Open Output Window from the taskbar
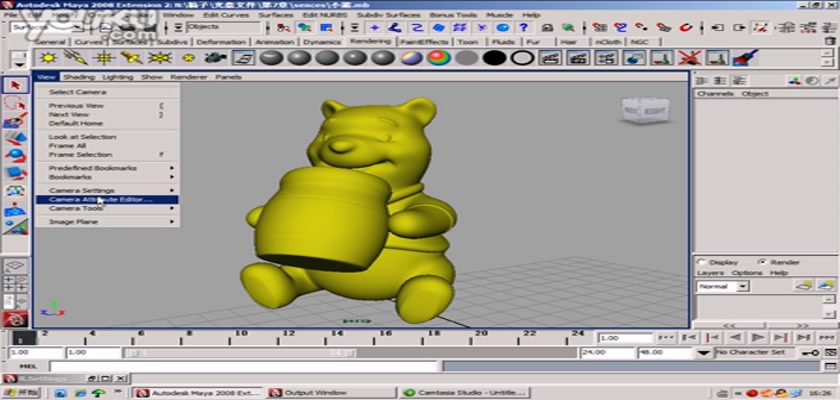Screen dimensions: 840x400 [332, 393]
